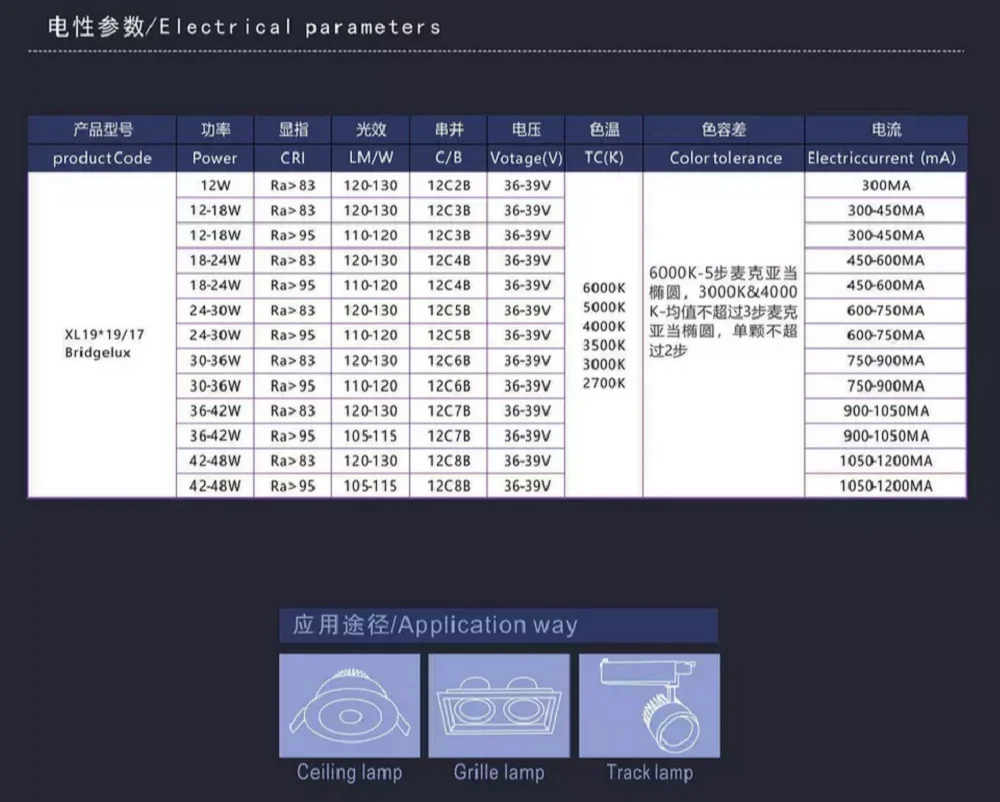Click the "productCode" column header
Screen dimensions: 1000x802
tap(102, 158)
